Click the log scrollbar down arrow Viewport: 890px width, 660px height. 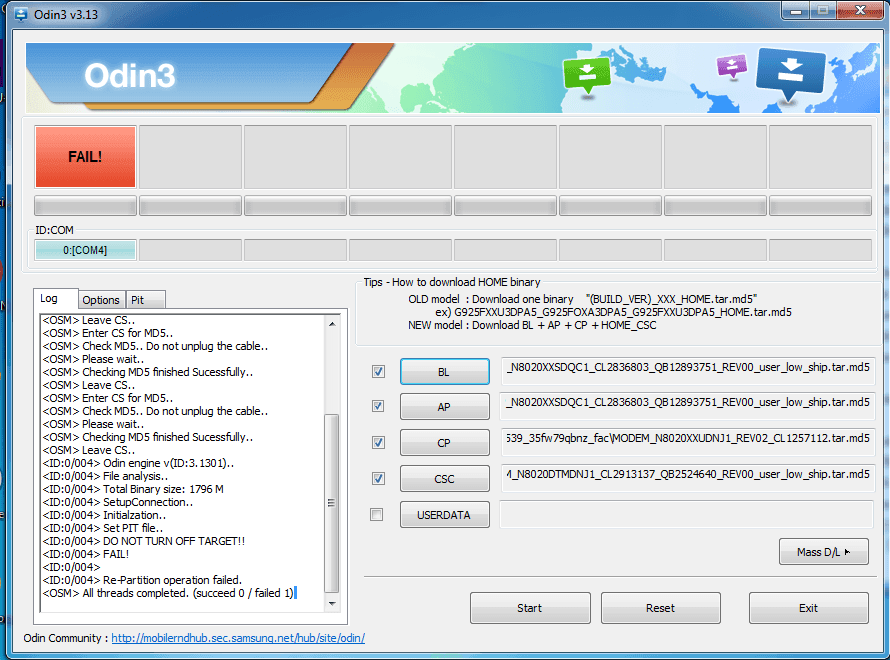click(x=332, y=603)
